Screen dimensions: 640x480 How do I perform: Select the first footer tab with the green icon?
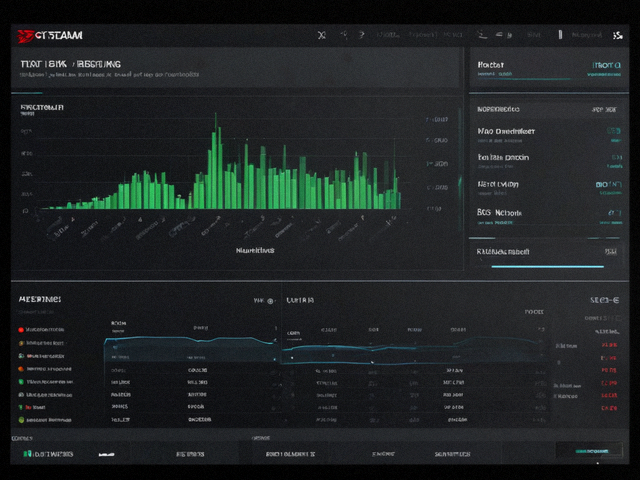(x=48, y=454)
